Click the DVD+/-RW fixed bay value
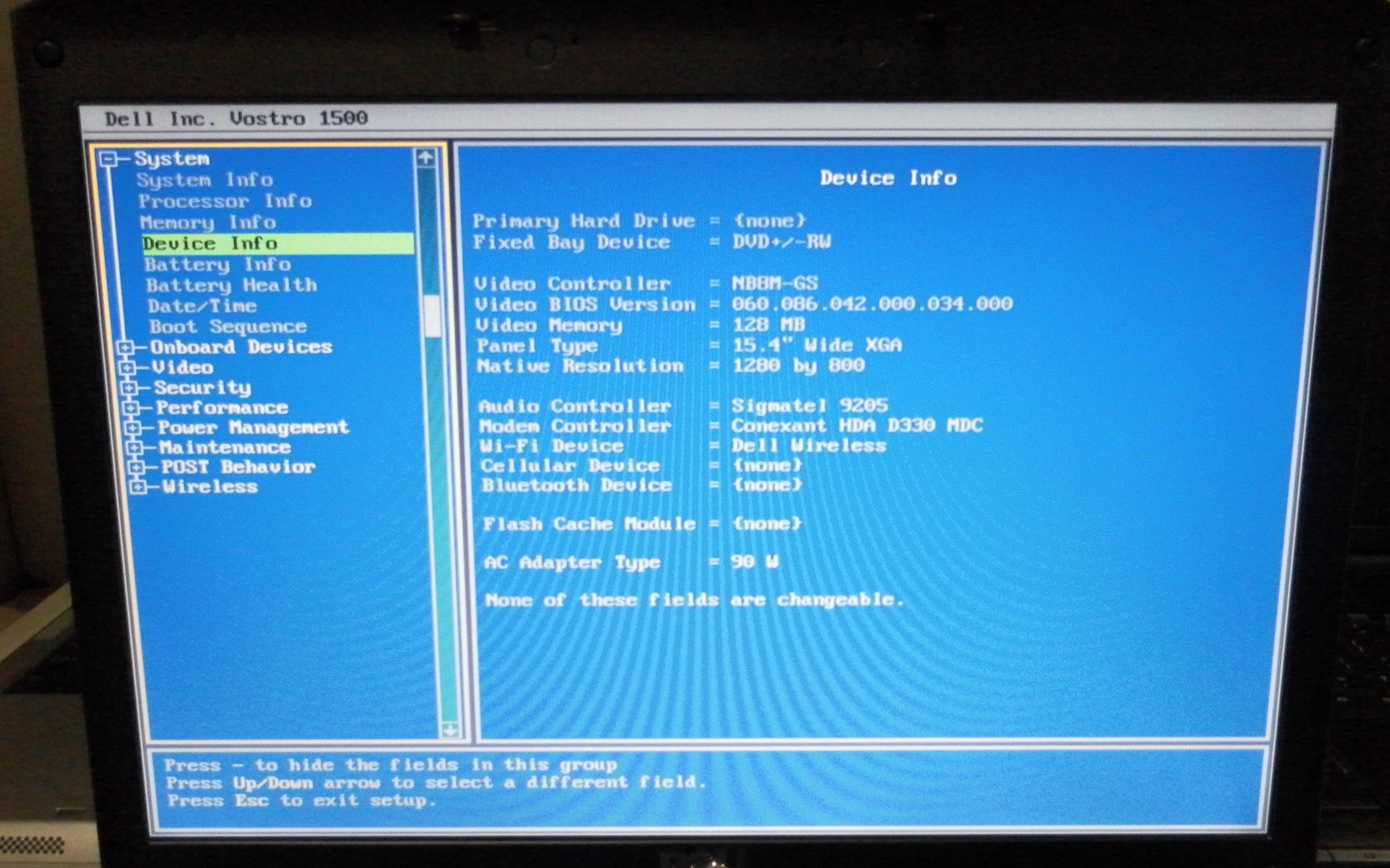The image size is (1390, 868). pos(782,242)
